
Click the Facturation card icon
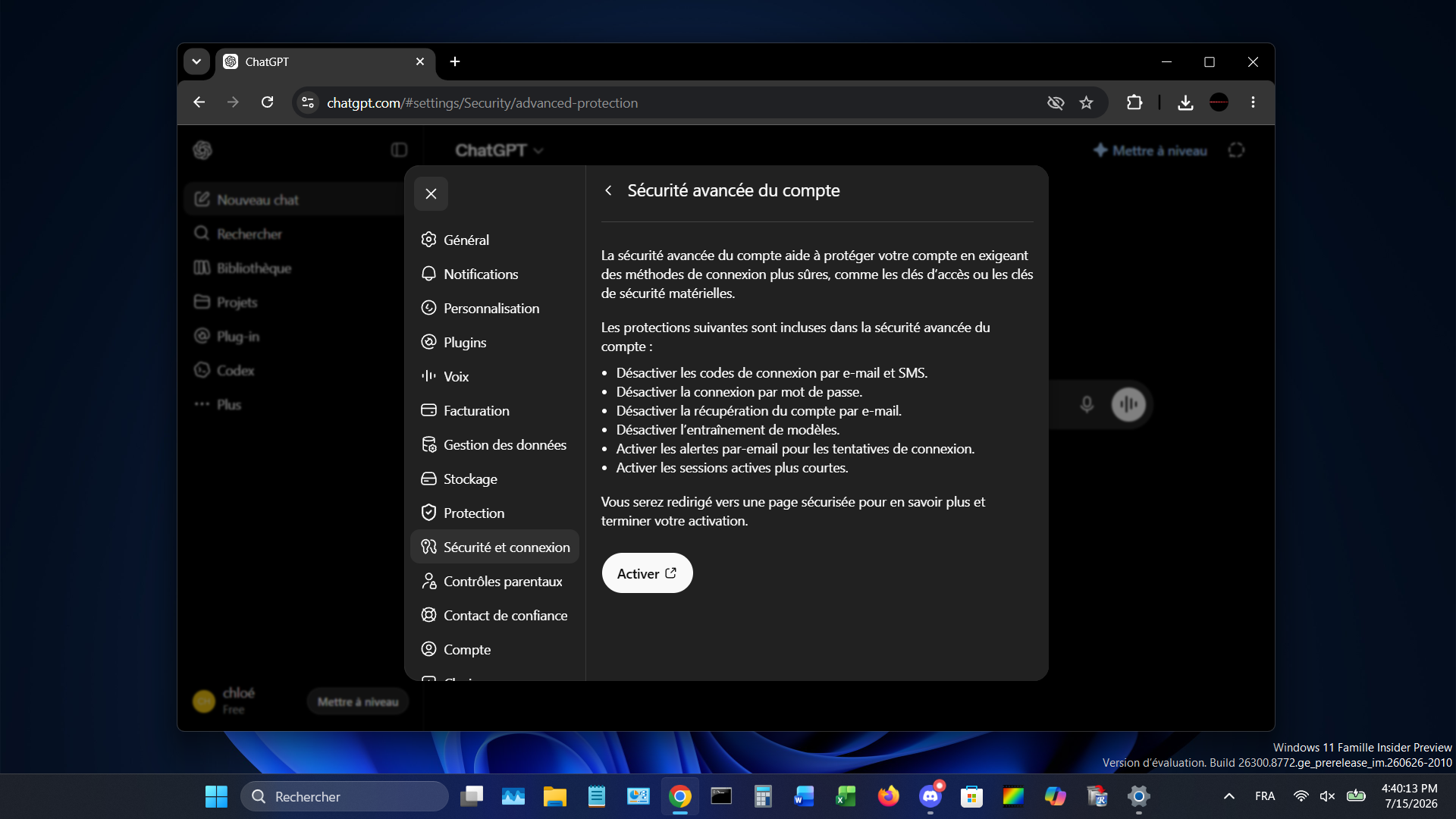(428, 410)
